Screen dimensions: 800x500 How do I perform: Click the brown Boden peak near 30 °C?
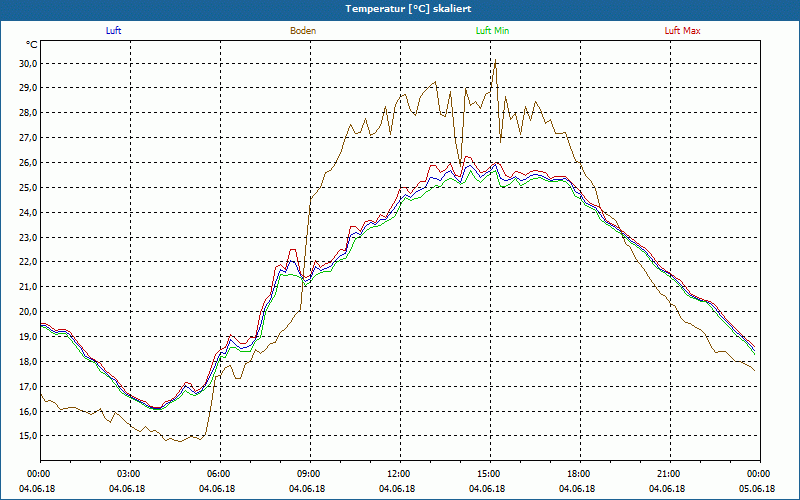(x=495, y=60)
